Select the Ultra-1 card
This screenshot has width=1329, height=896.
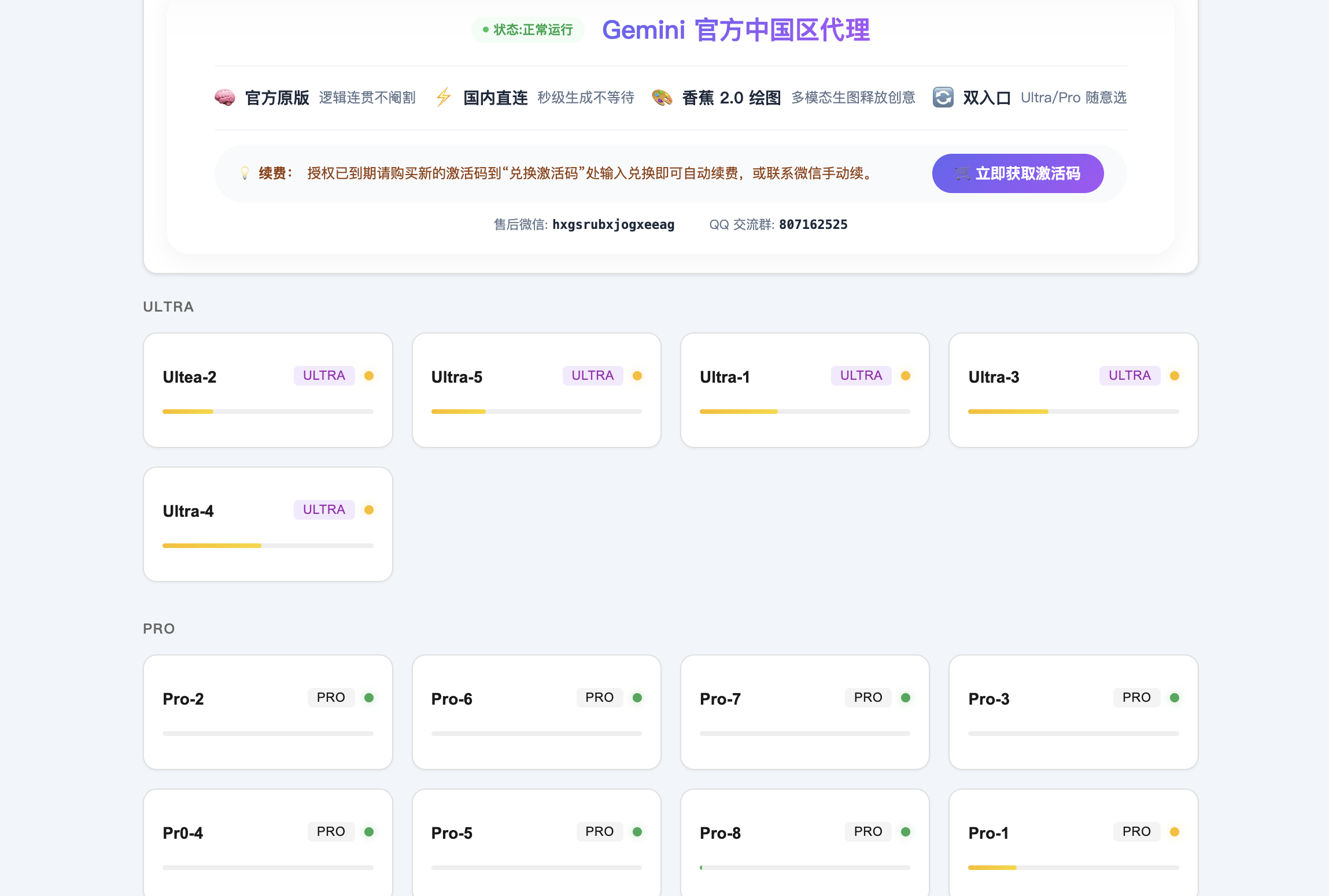(804, 390)
